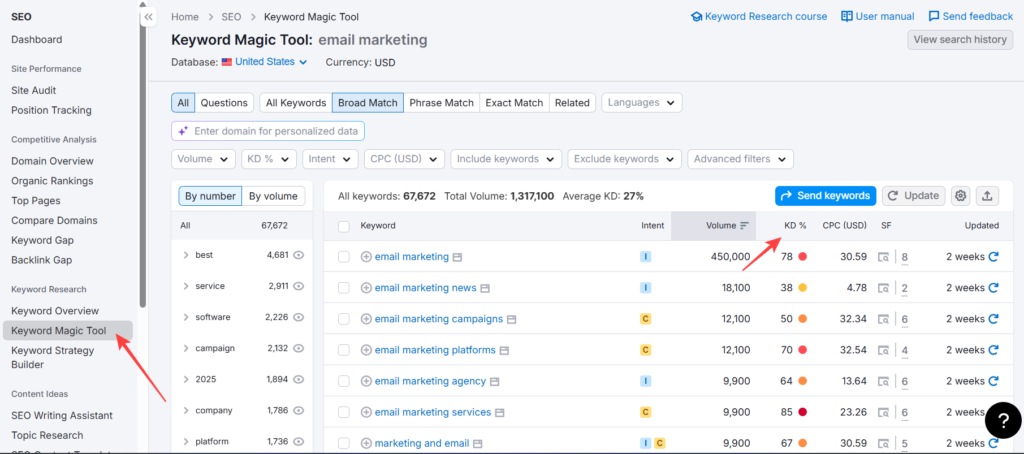This screenshot has height=454, width=1024.
Task: Open the Volume filter dropdown
Action: click(203, 159)
